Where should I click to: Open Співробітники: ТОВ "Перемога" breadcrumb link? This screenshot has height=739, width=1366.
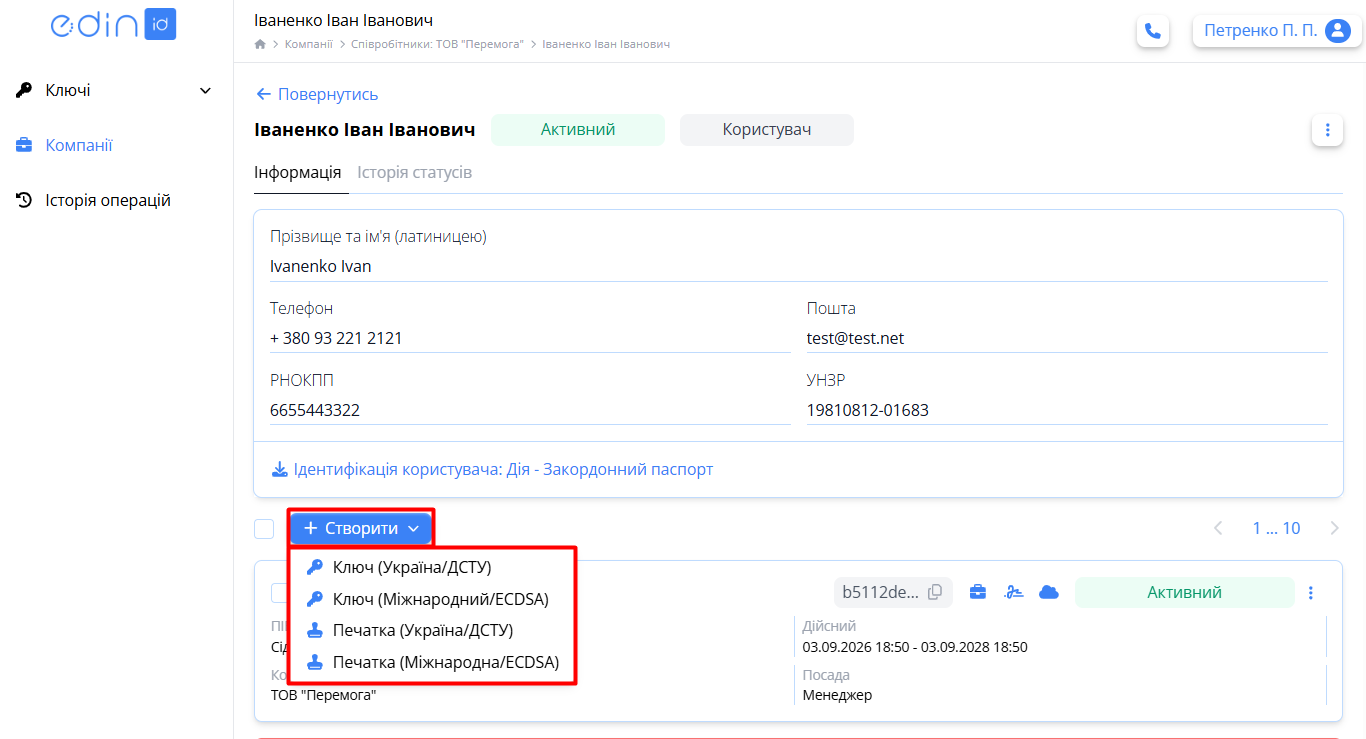[437, 44]
